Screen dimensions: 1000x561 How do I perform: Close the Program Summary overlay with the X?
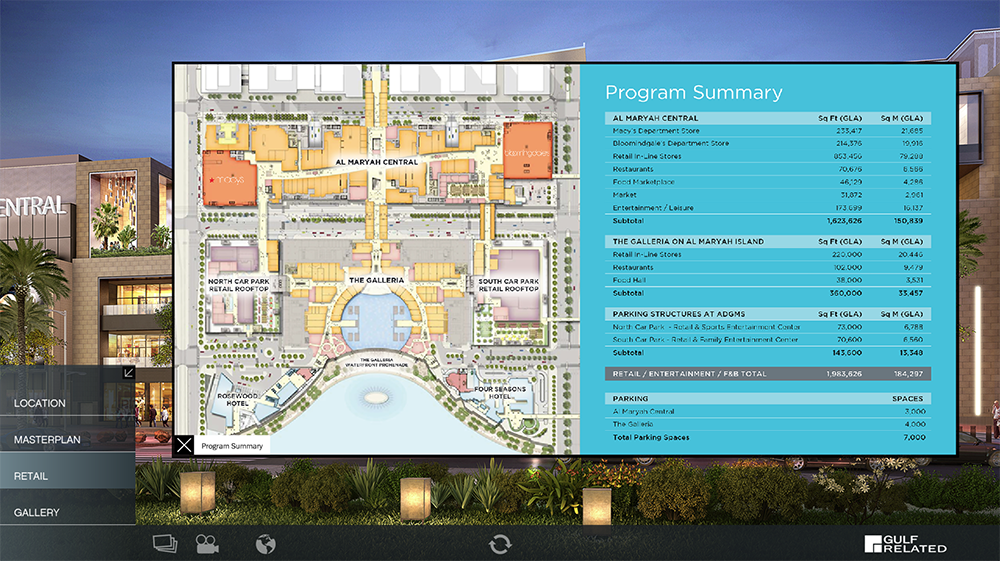(184, 444)
